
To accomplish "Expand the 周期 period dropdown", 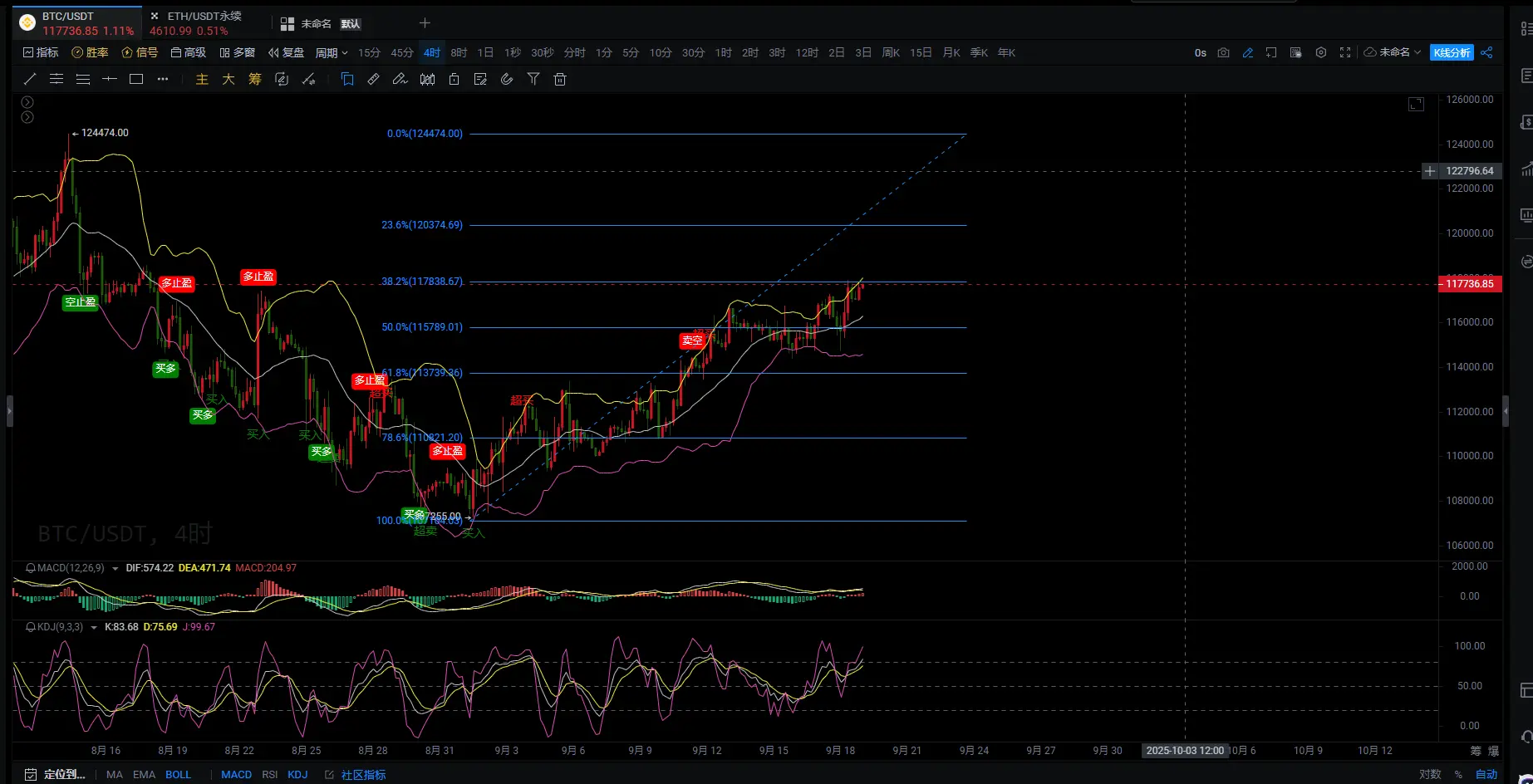I will point(332,52).
